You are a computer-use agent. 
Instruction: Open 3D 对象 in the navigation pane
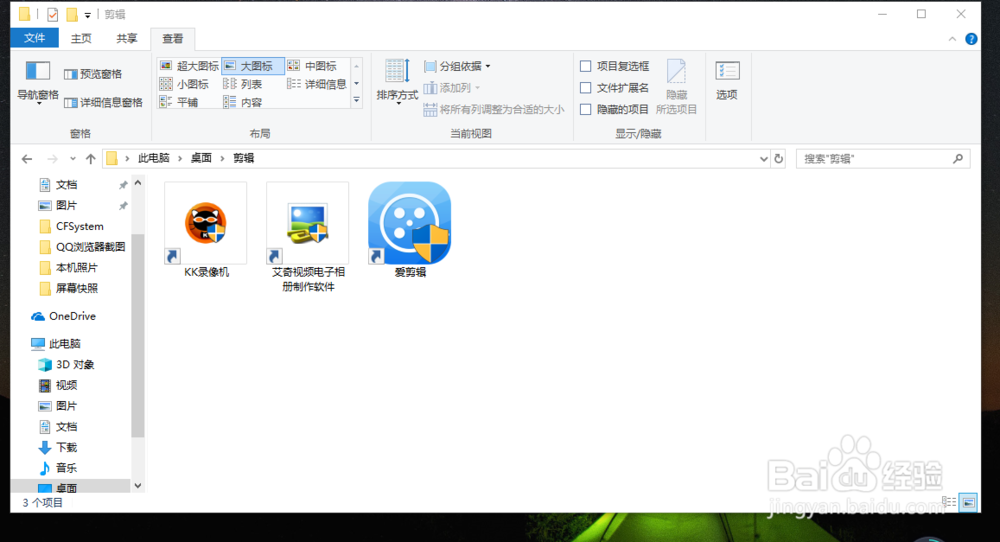[75, 365]
